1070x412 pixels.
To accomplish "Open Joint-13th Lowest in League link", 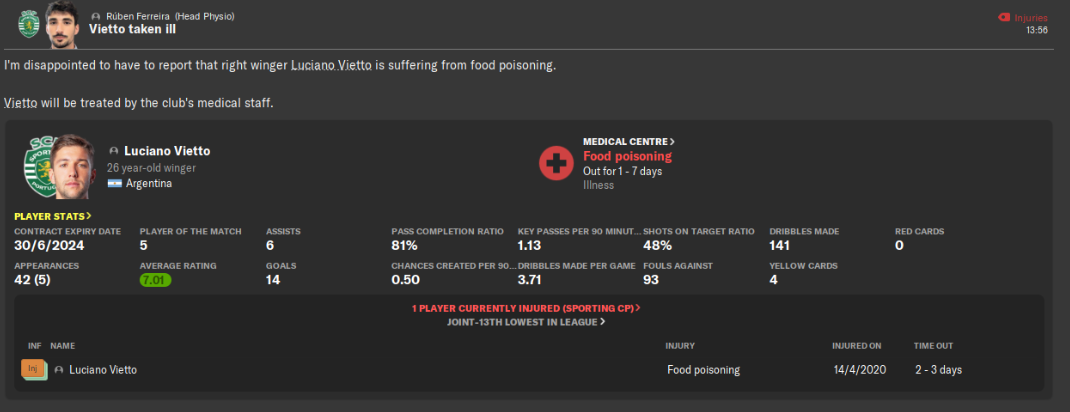I will [526, 322].
